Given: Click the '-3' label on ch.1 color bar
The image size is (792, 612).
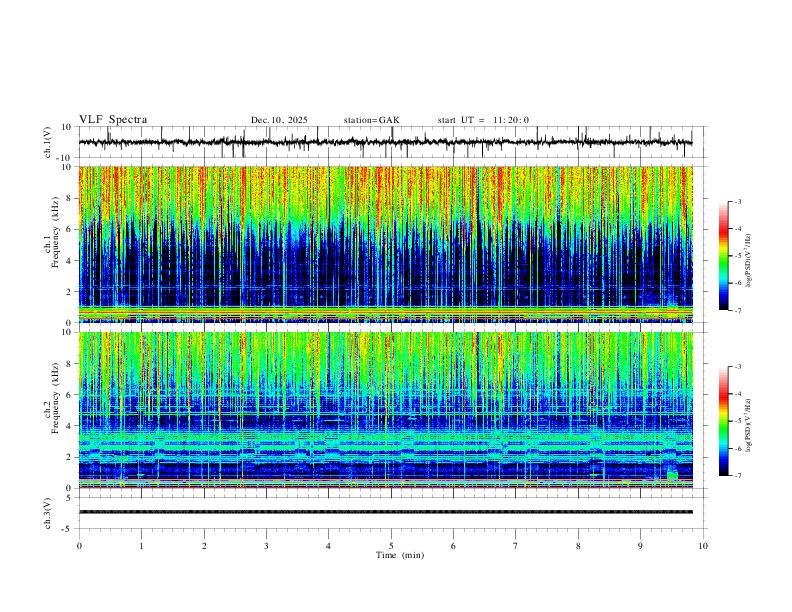Looking at the screenshot, I should (737, 201).
